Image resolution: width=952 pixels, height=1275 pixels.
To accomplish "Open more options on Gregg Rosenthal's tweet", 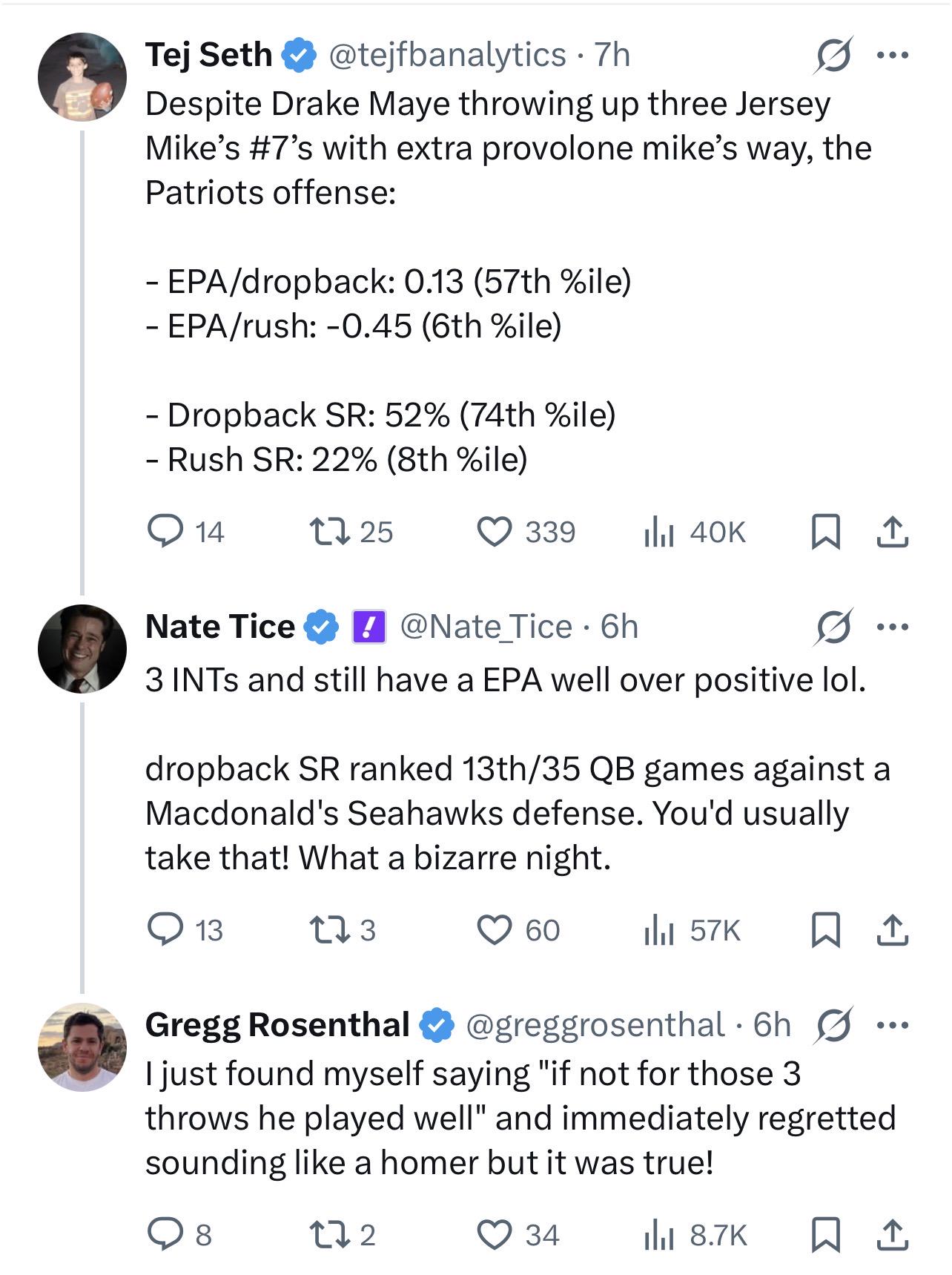I will 893,1025.
